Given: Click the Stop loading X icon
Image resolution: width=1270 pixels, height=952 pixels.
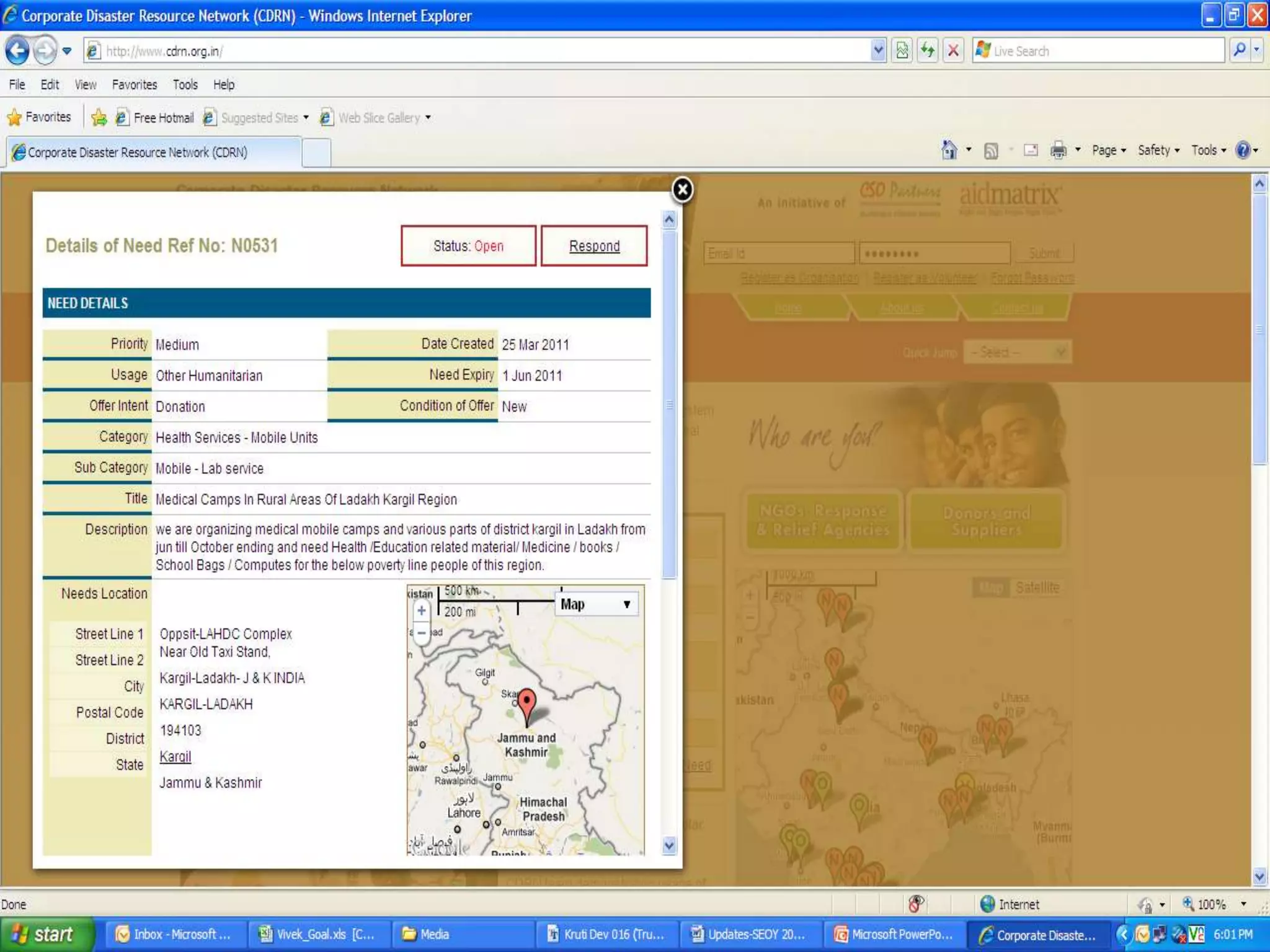Looking at the screenshot, I should click(953, 50).
